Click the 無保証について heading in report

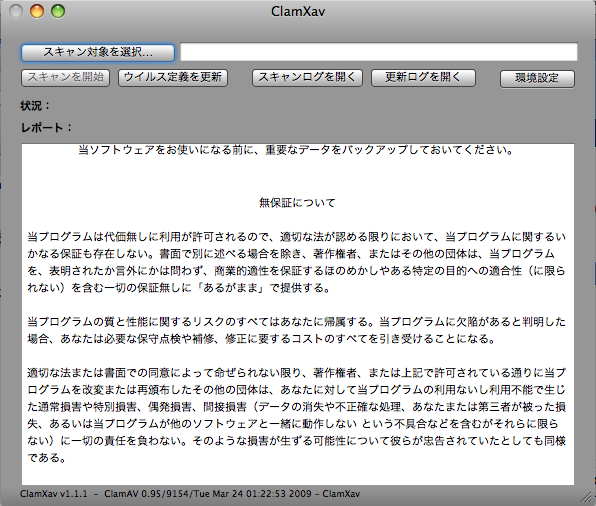coord(297,203)
